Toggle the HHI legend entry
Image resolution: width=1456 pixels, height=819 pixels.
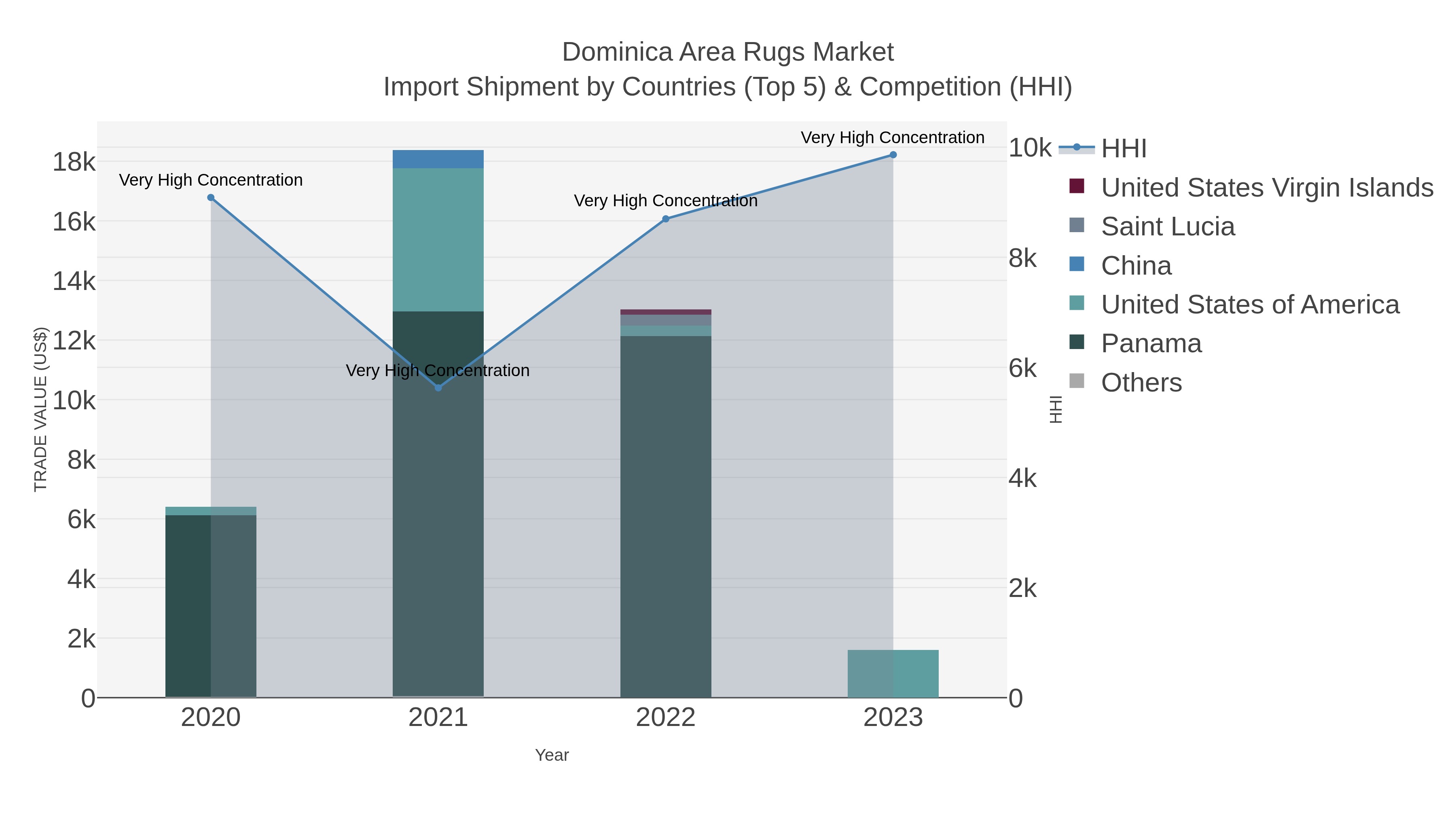click(x=1103, y=149)
